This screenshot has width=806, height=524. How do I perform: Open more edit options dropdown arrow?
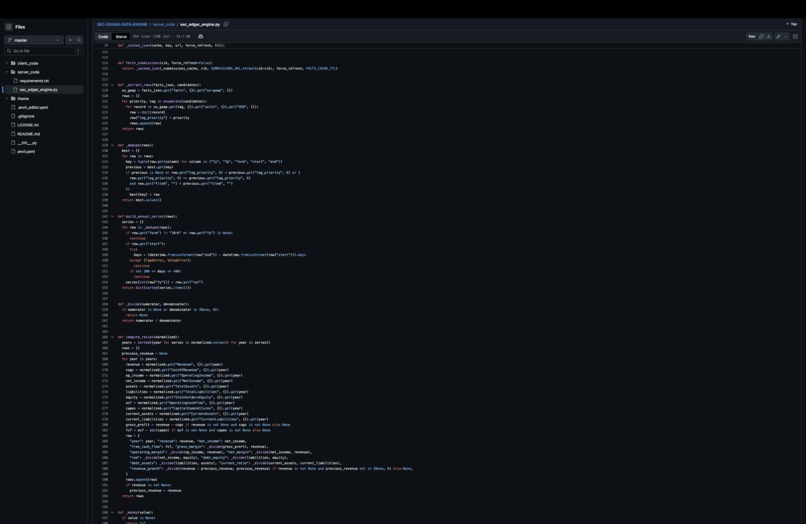coord(785,37)
